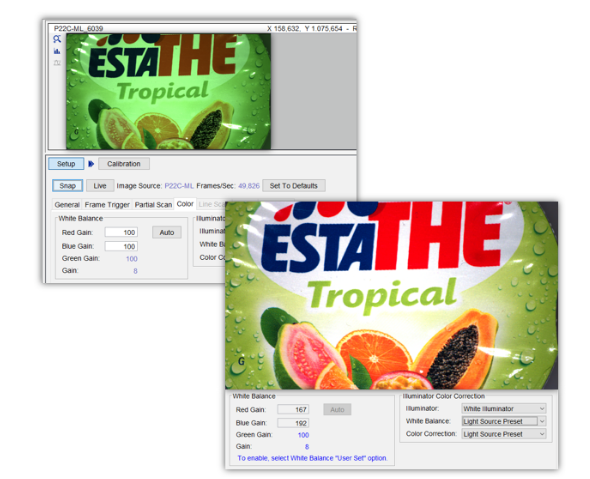Click the Blue Gain field showing 100
This screenshot has width=590, height=479.
coord(121,246)
